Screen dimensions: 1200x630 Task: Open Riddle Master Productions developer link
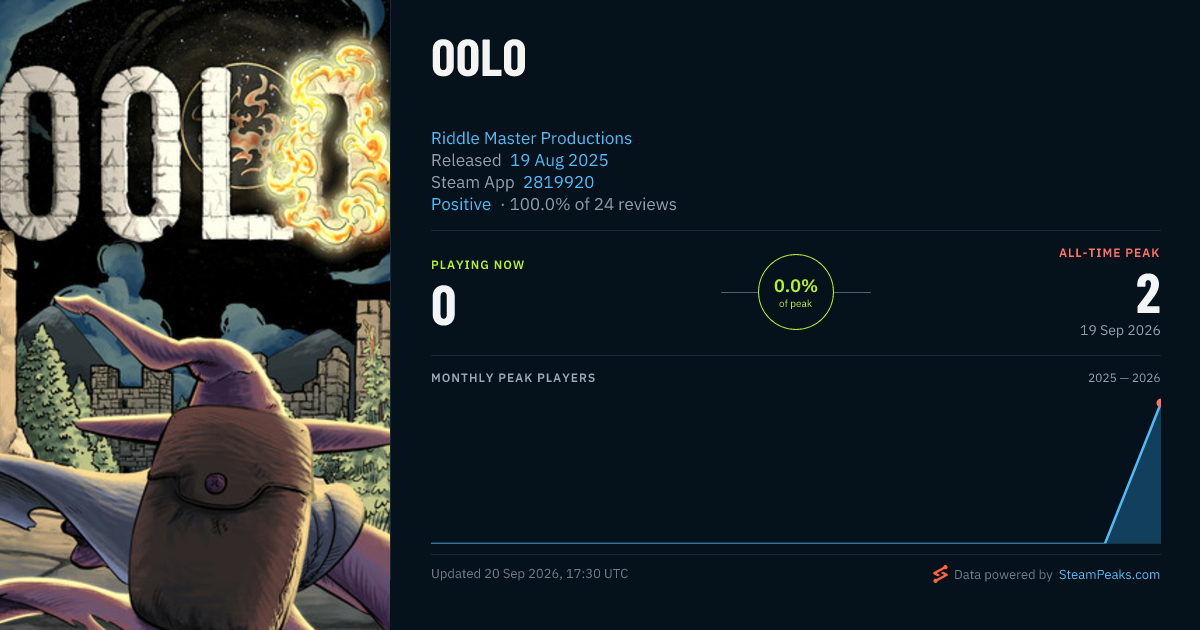coord(531,138)
